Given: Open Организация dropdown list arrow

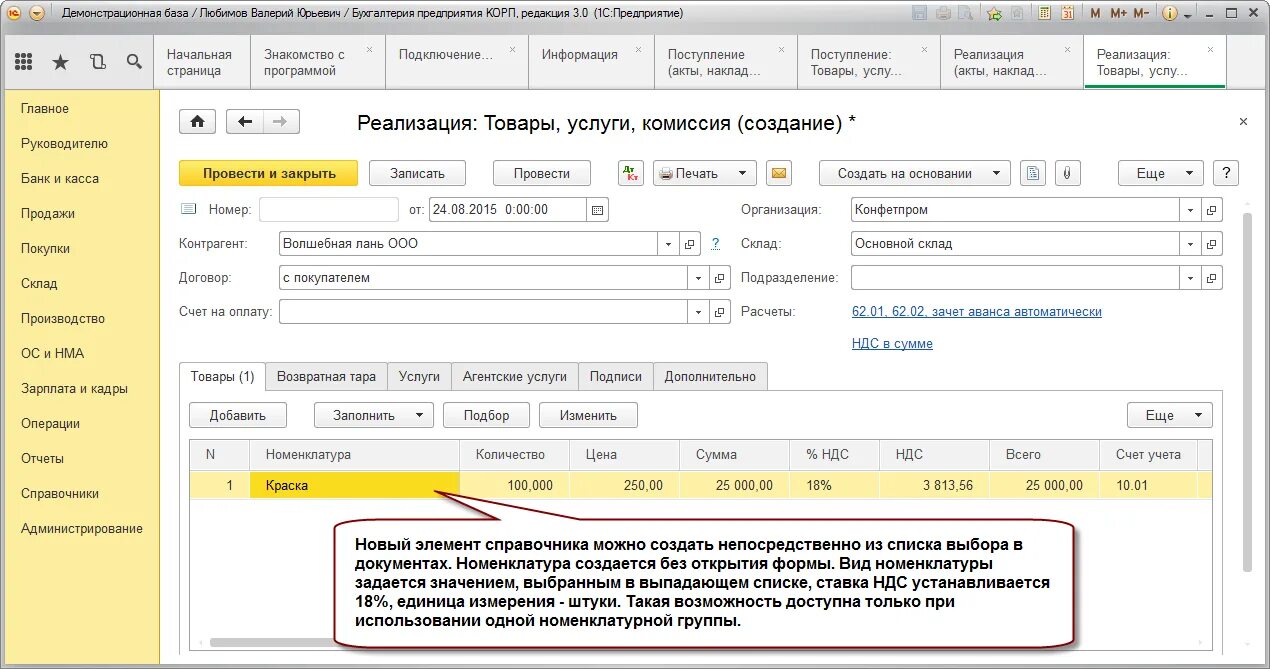Looking at the screenshot, I should pyautogui.click(x=1190, y=210).
